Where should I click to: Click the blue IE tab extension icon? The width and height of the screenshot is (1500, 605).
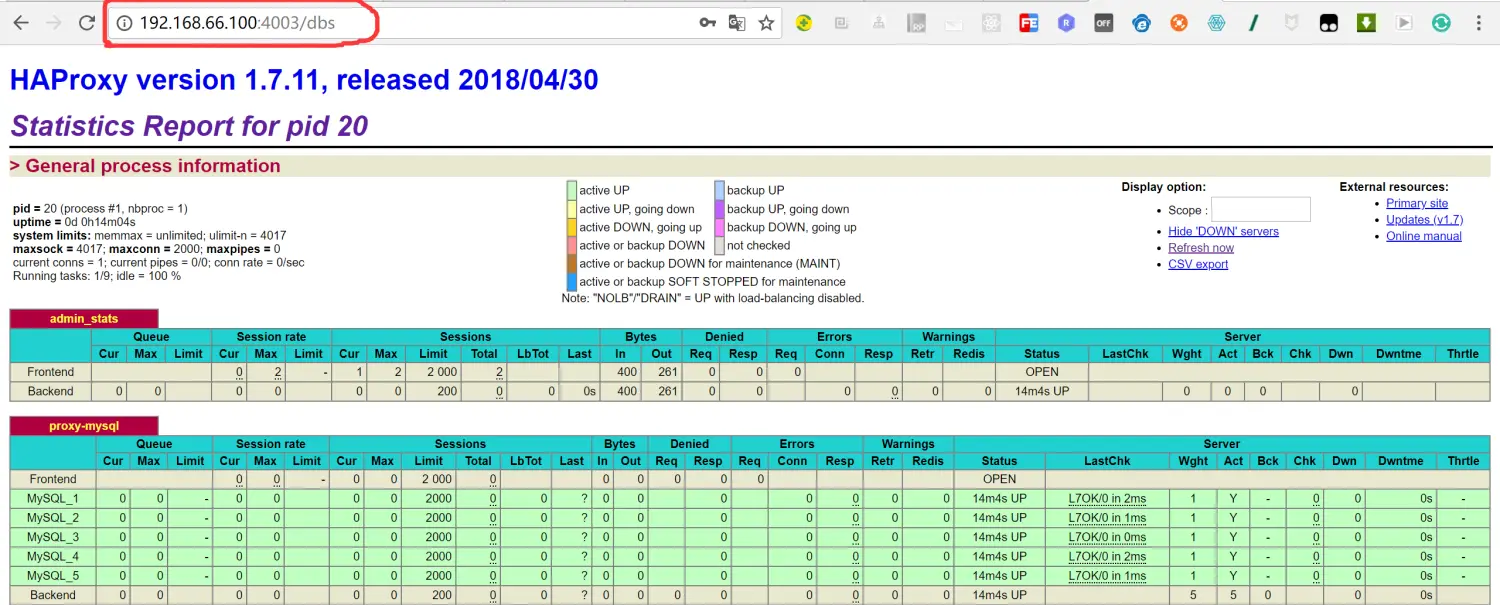pyautogui.click(x=1141, y=23)
